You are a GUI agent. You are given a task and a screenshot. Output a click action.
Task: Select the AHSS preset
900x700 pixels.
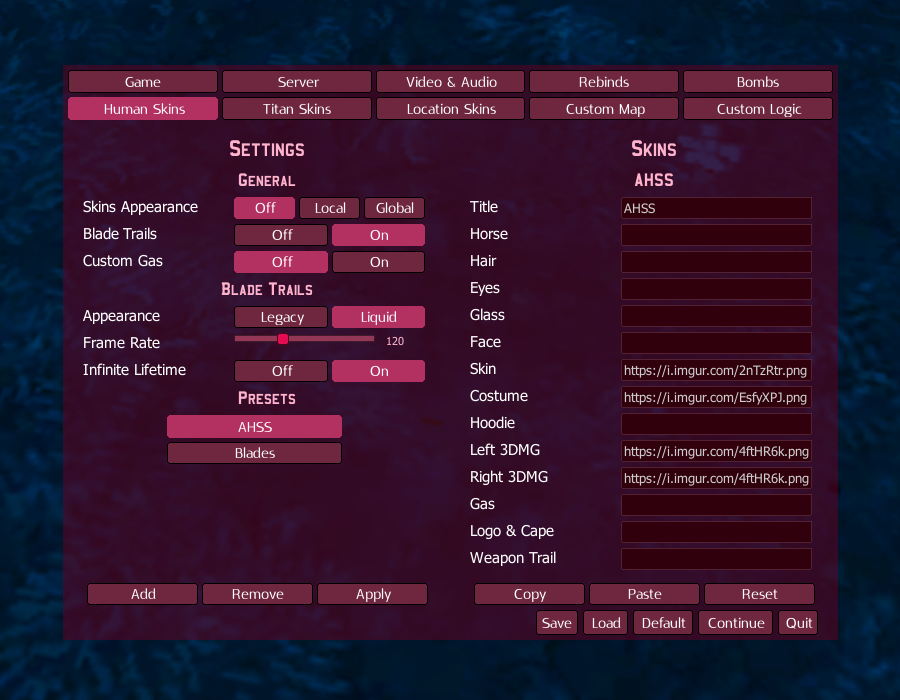coord(254,426)
